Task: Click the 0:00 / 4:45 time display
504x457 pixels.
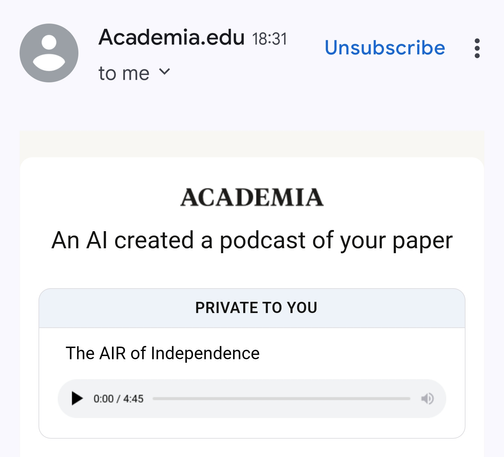Action: click(x=118, y=399)
